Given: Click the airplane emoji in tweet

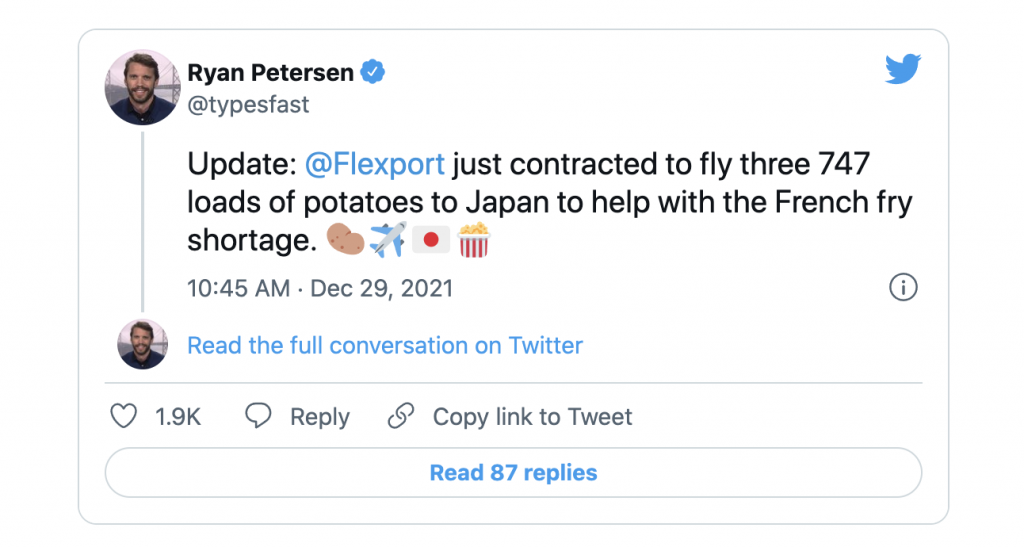Looking at the screenshot, I should pyautogui.click(x=388, y=240).
